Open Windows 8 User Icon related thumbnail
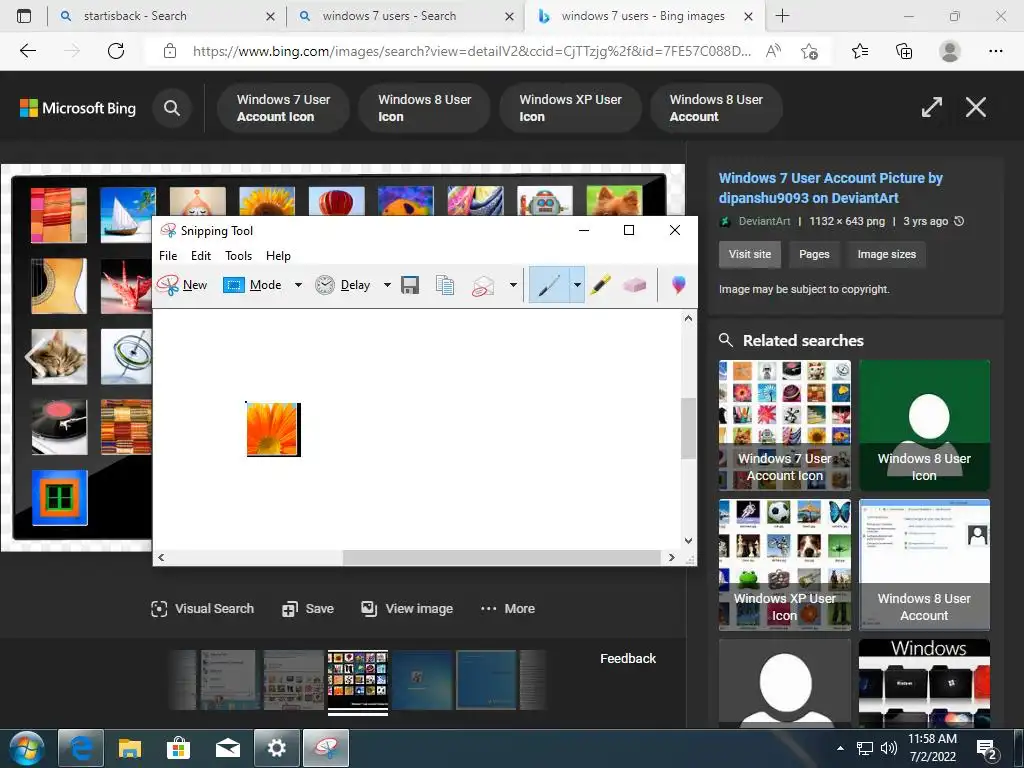1024x768 pixels. click(924, 425)
